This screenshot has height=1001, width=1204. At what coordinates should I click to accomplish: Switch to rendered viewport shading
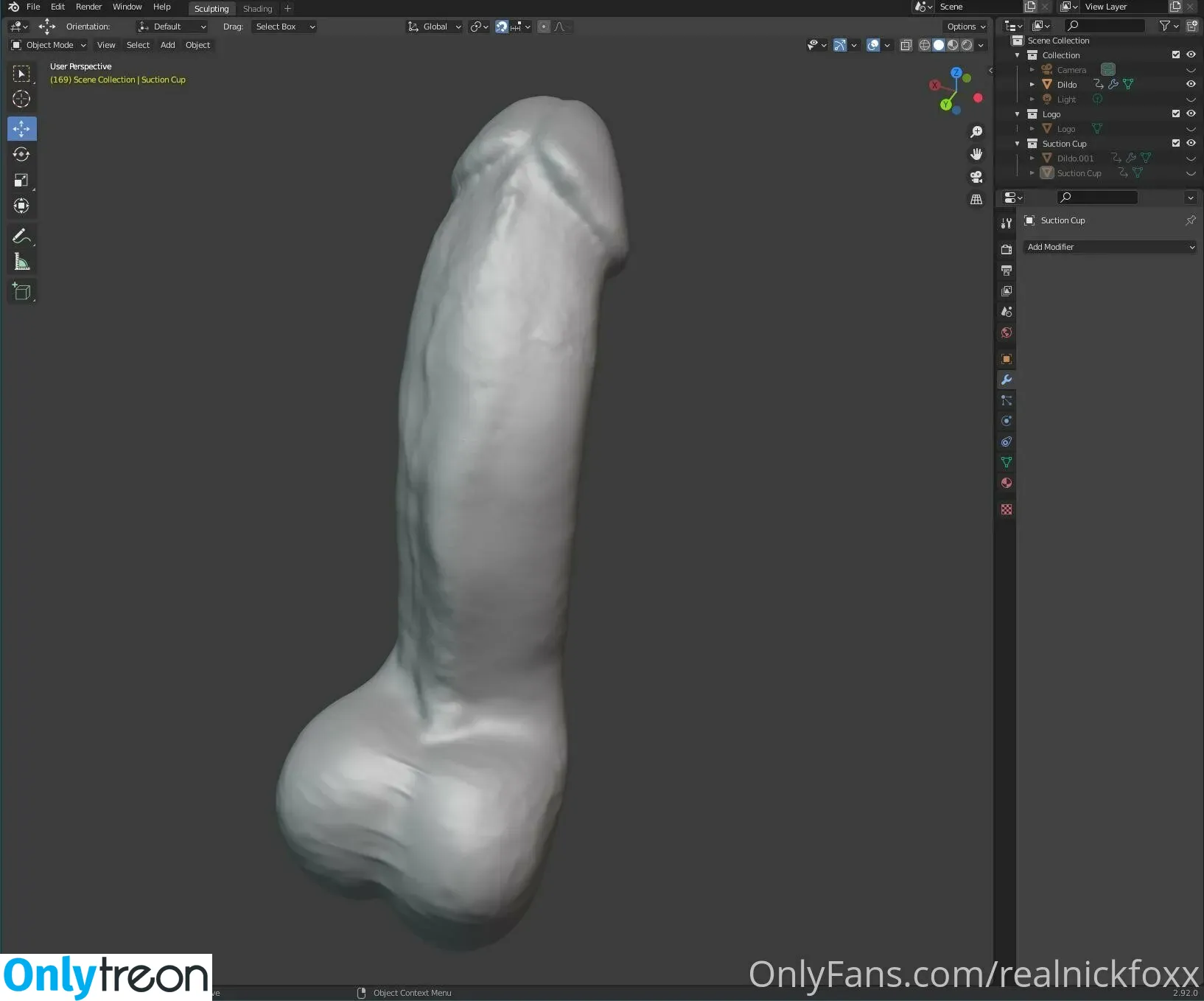click(x=967, y=45)
